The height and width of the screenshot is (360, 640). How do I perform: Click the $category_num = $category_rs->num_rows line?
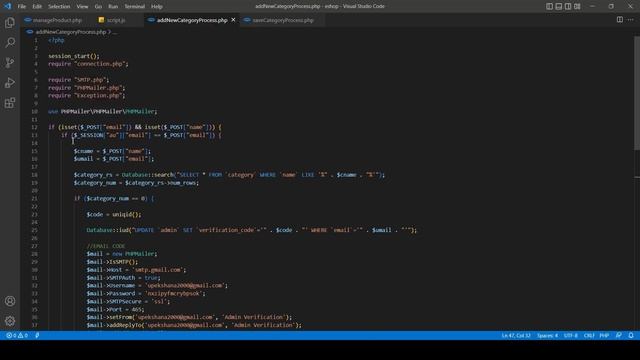[136, 183]
